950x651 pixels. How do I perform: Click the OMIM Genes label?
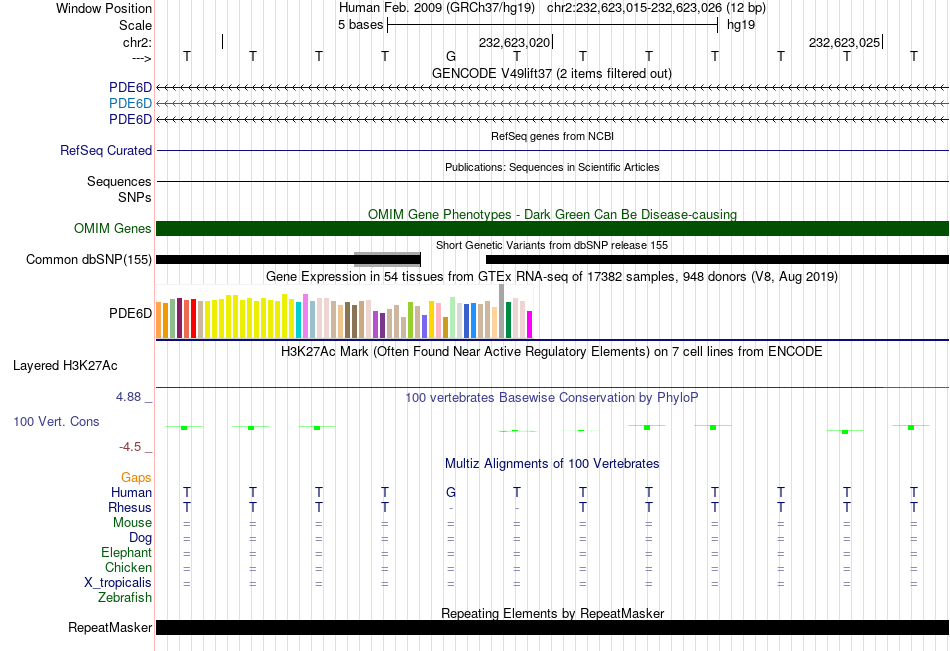113,229
